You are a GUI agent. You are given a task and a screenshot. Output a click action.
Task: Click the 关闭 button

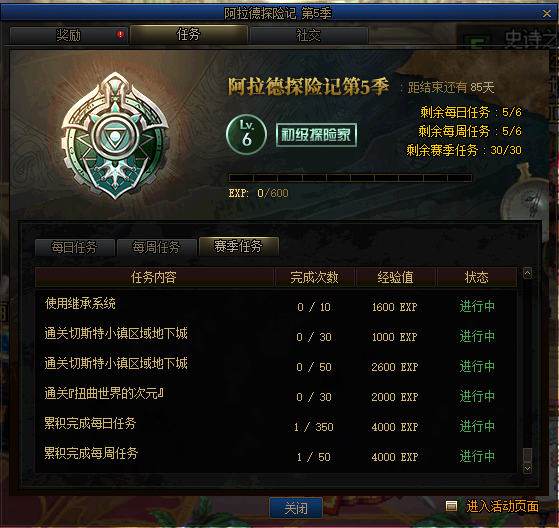pyautogui.click(x=296, y=508)
